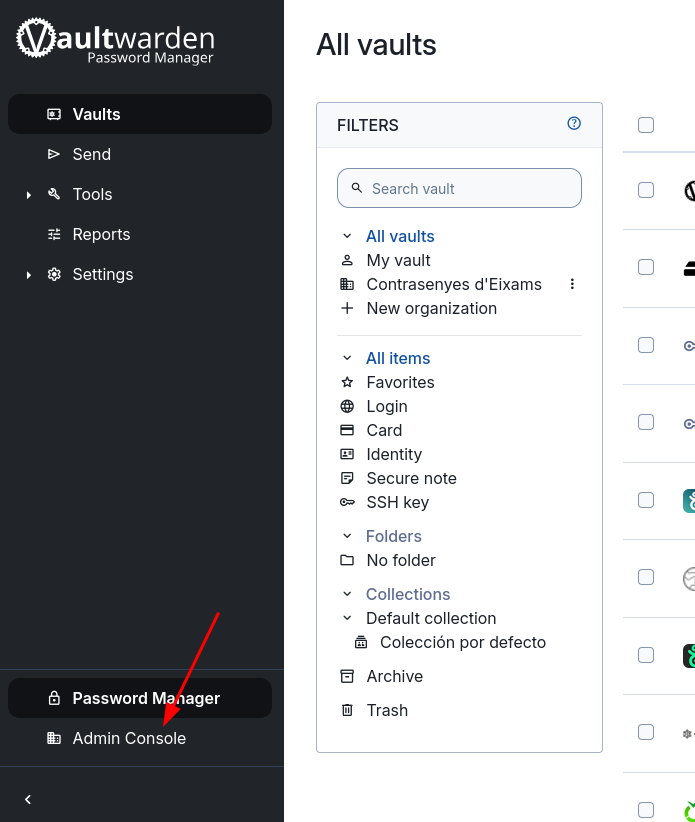Filter items by Favorites
Viewport: 695px width, 822px height.
coord(400,382)
